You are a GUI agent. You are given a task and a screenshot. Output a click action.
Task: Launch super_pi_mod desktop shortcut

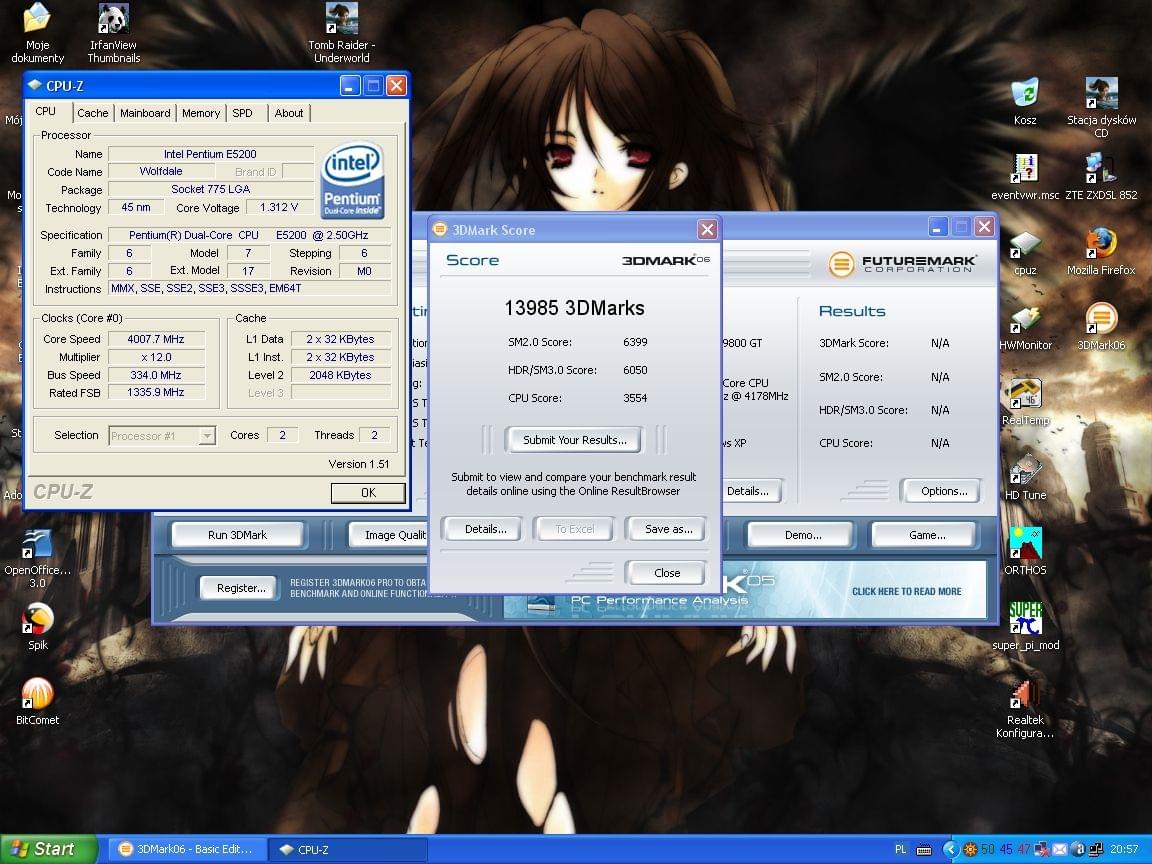pyautogui.click(x=1026, y=627)
